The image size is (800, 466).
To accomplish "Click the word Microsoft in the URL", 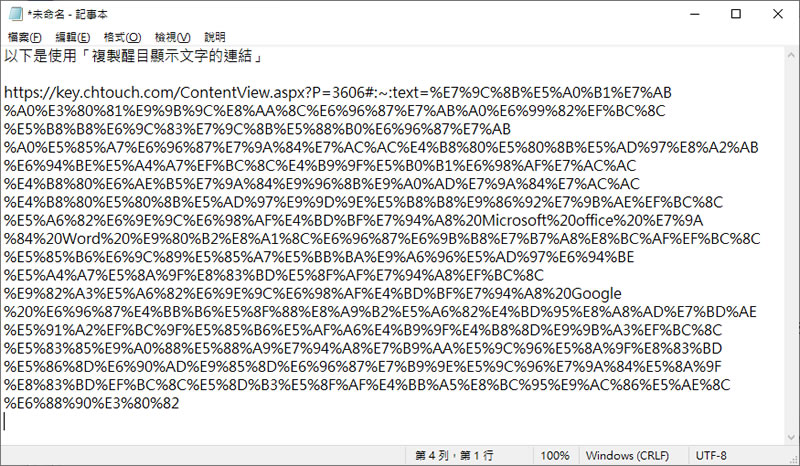I will [514, 220].
